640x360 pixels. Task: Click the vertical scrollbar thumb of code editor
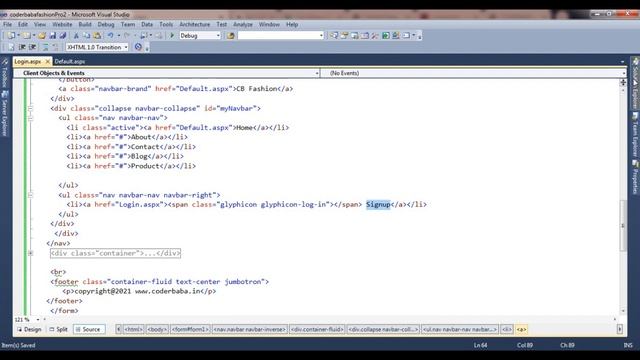(x=623, y=225)
